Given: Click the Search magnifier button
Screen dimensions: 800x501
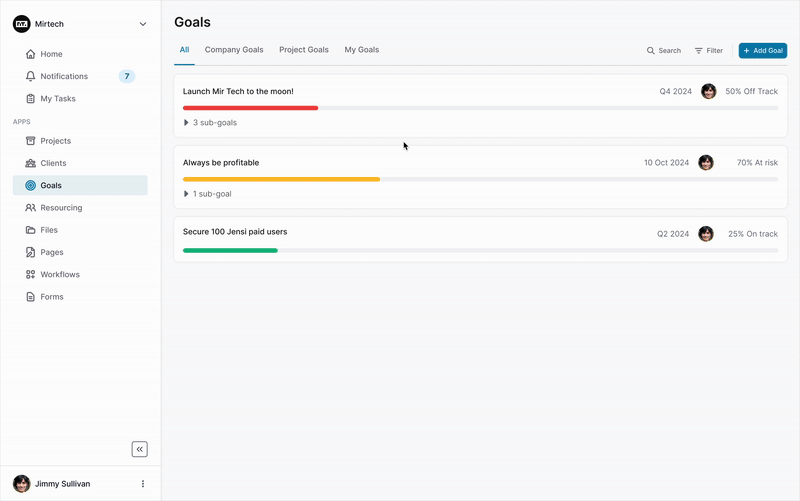Looking at the screenshot, I should [x=664, y=51].
